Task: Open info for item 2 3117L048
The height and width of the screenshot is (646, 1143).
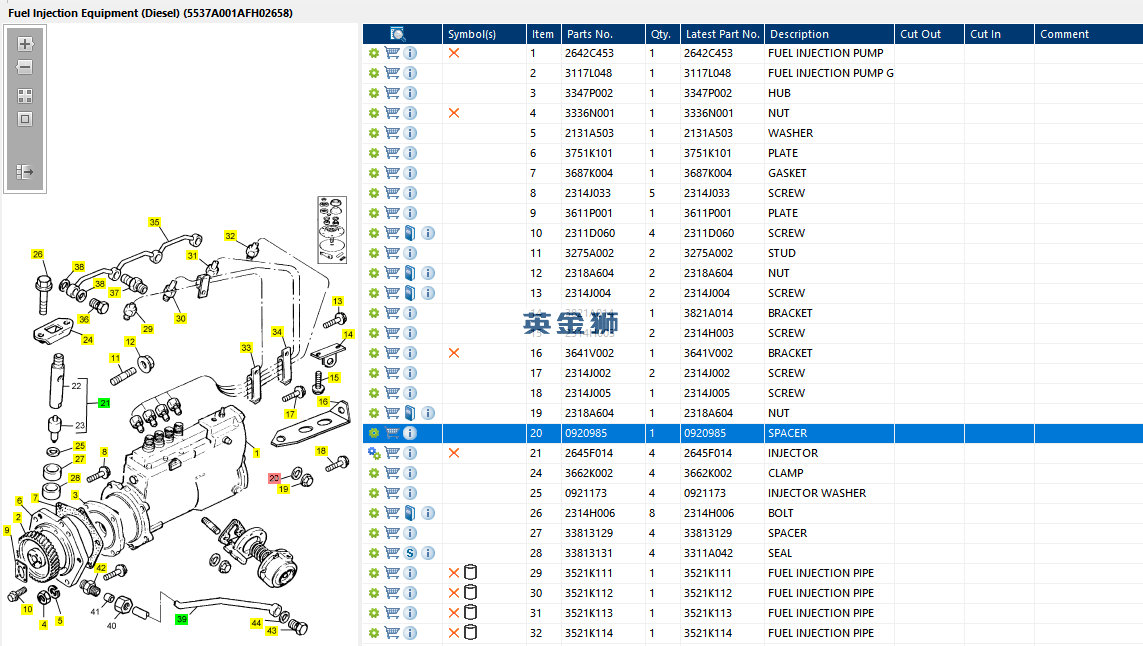Action: click(410, 73)
